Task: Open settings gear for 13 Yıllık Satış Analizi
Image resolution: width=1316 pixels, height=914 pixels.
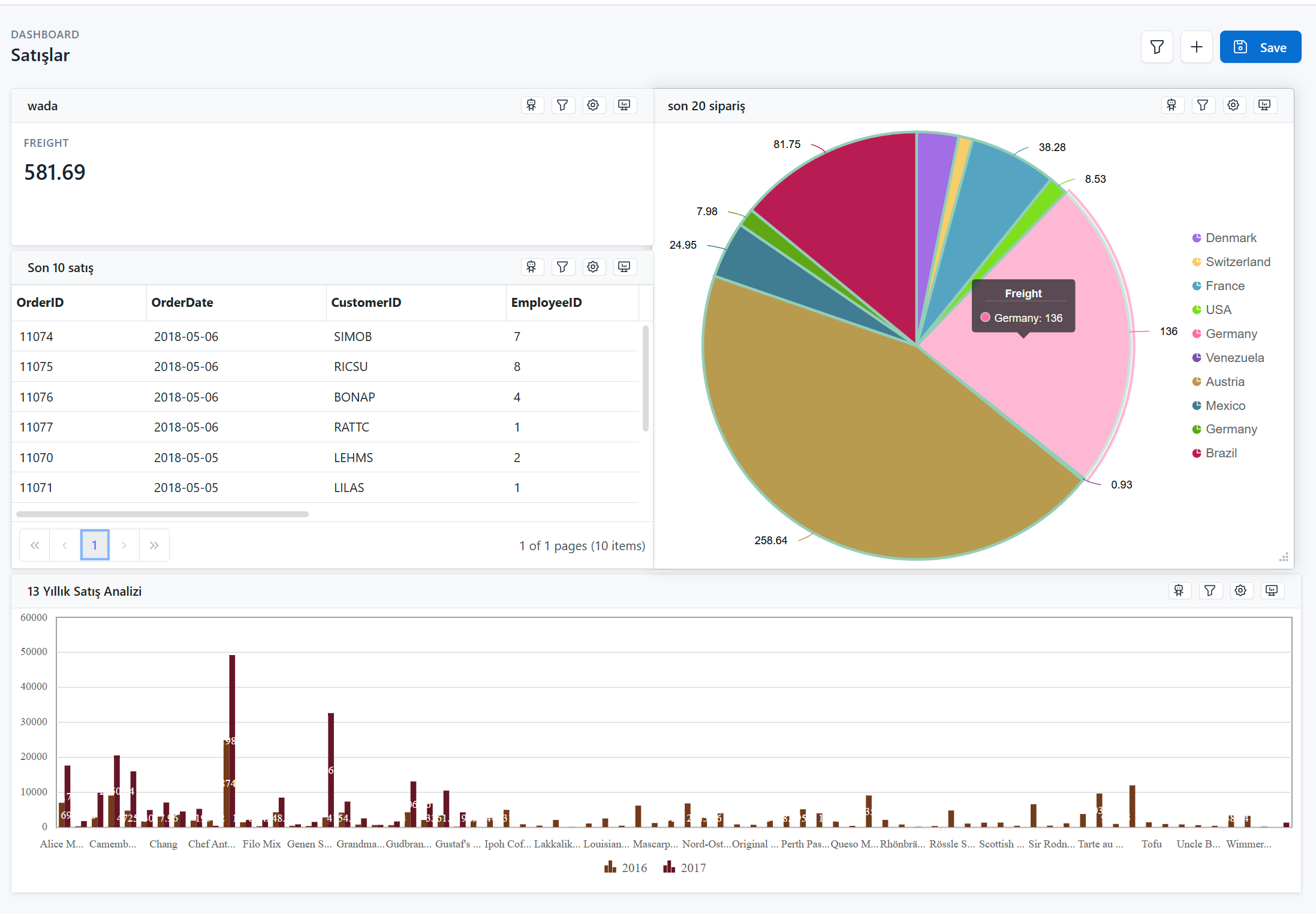Action: 1240,590
